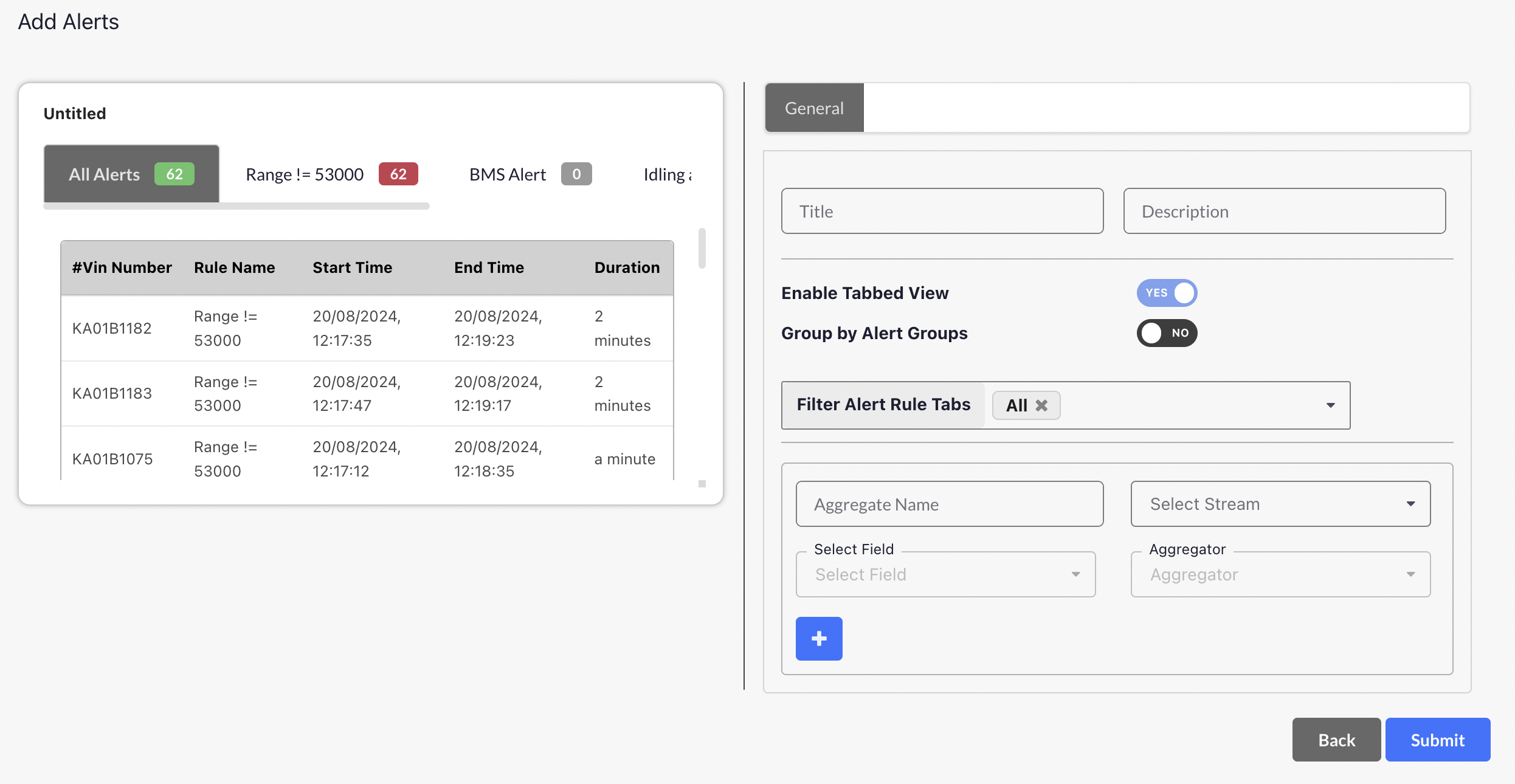The image size is (1515, 784).
Task: Disable the Enable Tabbed View toggle
Action: [1166, 293]
